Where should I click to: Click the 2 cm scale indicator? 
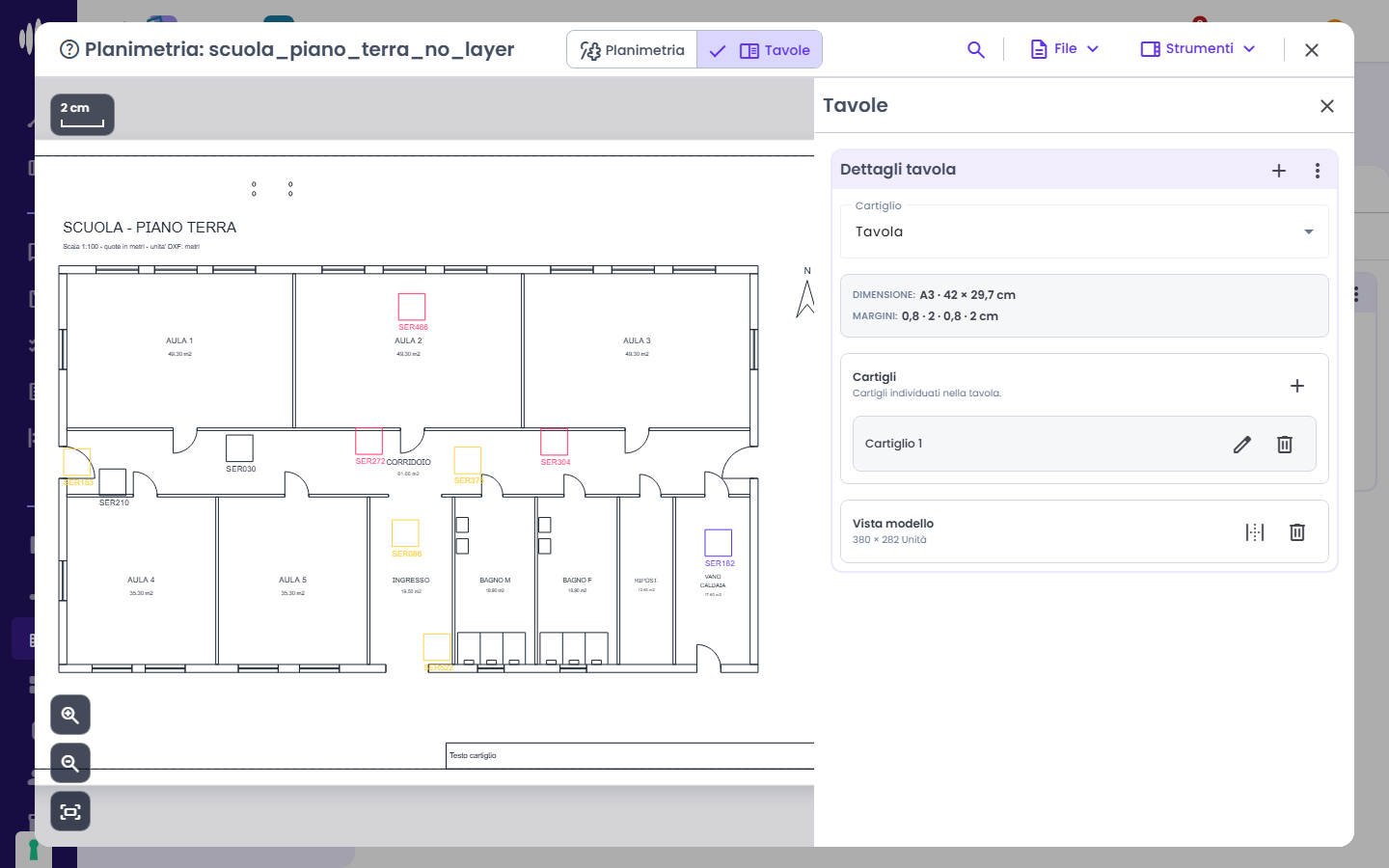tap(82, 115)
